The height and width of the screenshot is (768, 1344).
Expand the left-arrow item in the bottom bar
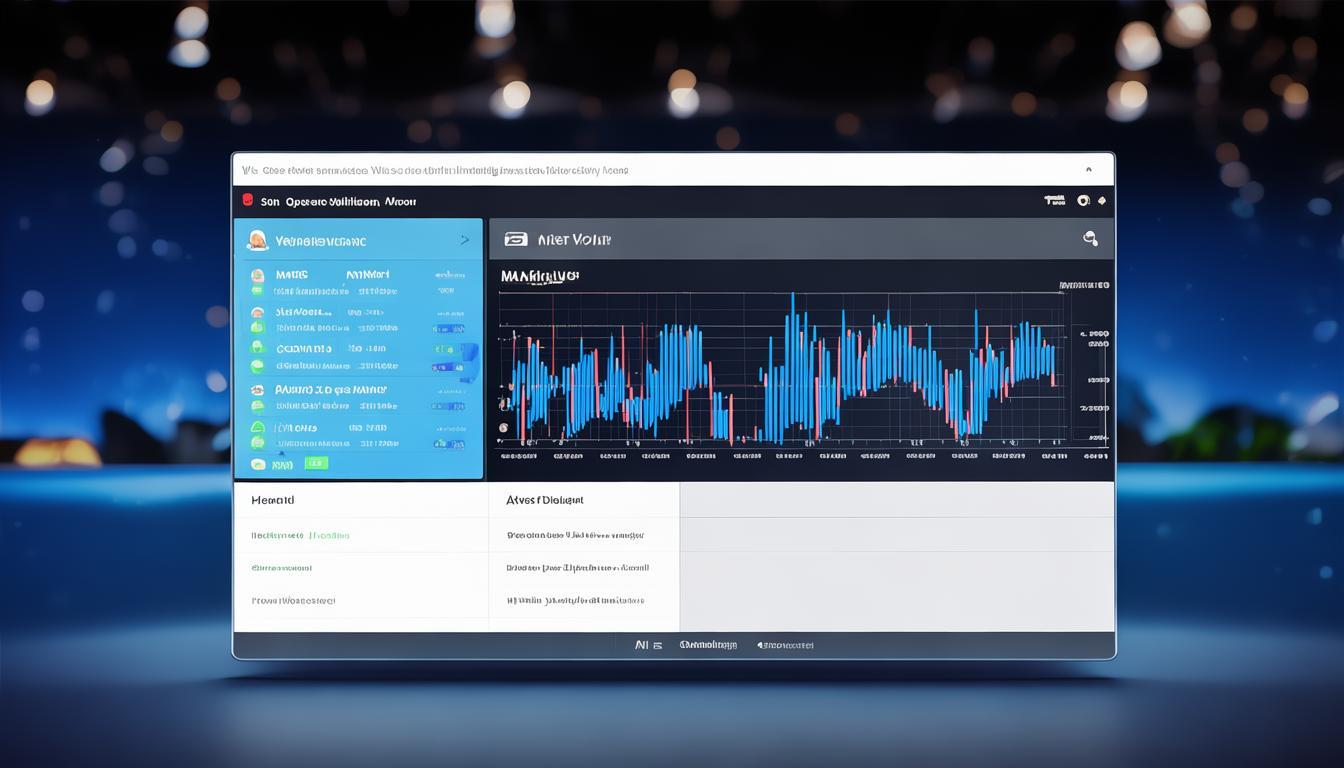(x=785, y=645)
